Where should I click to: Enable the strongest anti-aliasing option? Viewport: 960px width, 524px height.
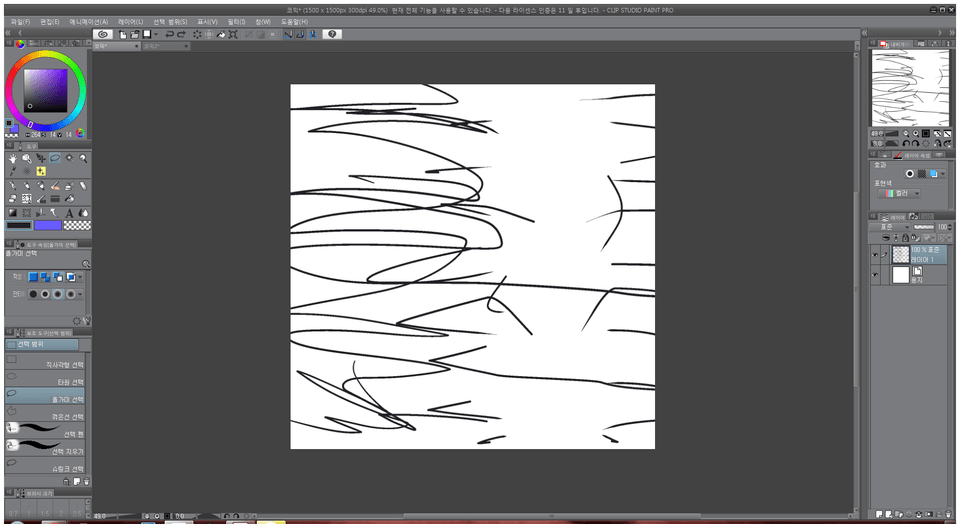(73, 294)
